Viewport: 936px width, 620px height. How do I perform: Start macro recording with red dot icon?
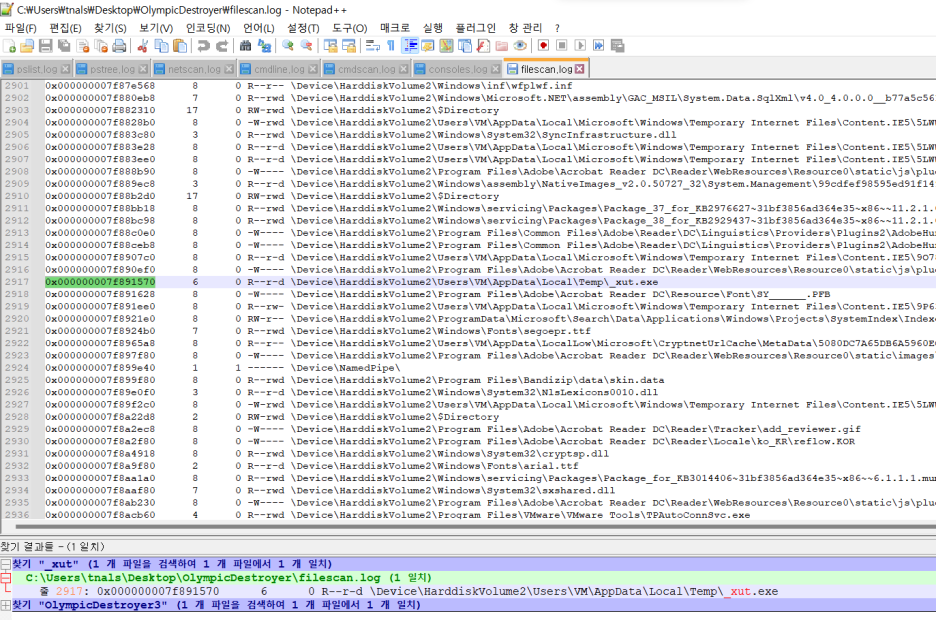click(543, 46)
